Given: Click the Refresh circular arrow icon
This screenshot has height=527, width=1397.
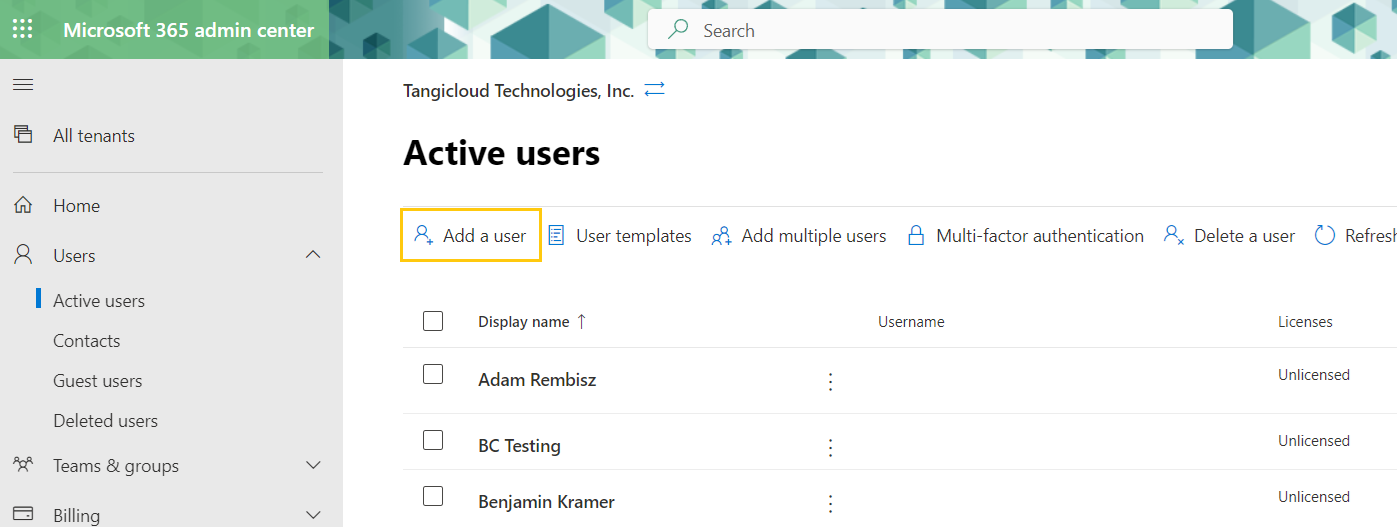Looking at the screenshot, I should 1325,235.
